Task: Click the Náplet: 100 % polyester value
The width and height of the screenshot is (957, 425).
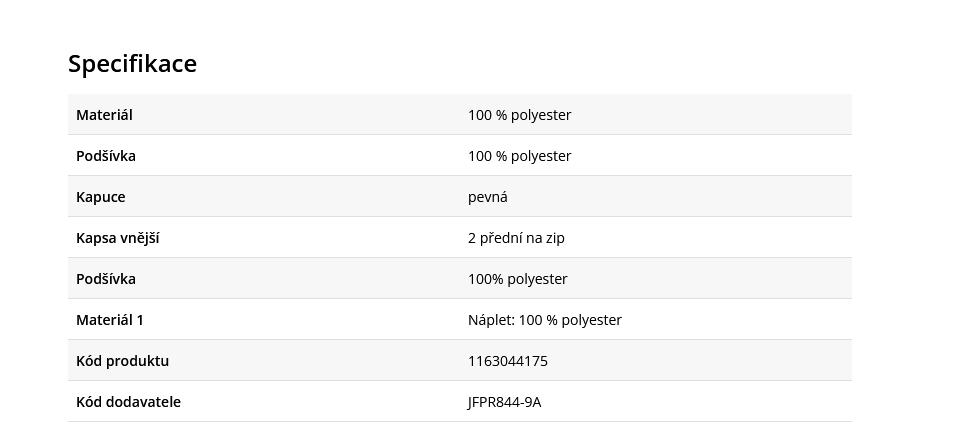Action: point(545,319)
